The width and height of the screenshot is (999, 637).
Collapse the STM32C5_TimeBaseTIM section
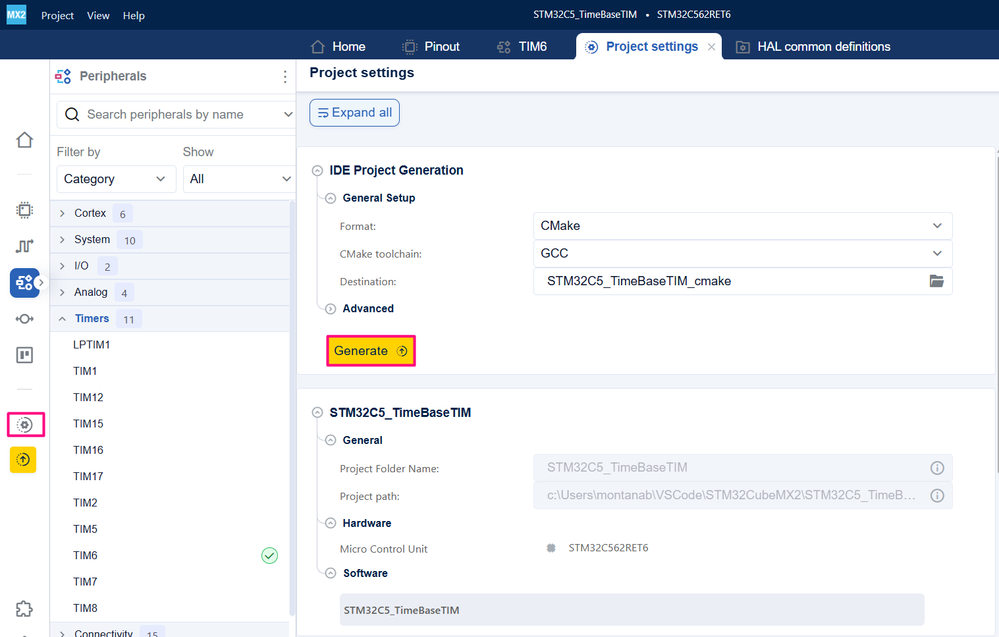(x=317, y=413)
